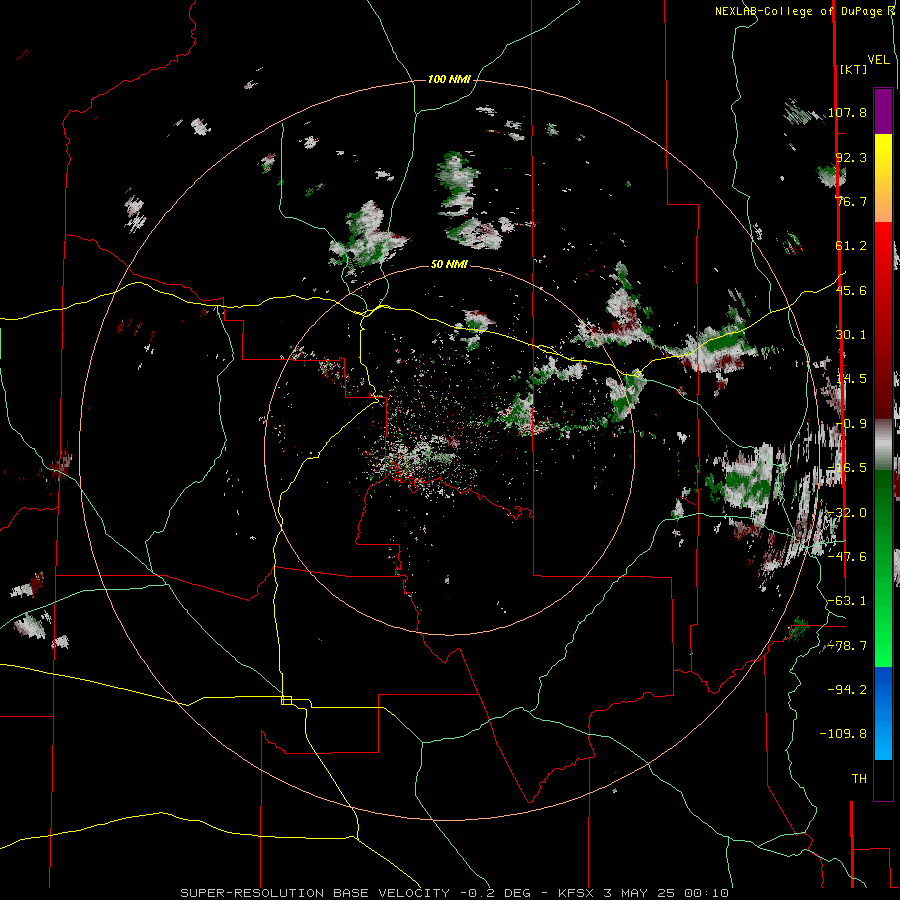Screen dimensions: 900x900
Task: Click the [KT] units label
Action: click(x=854, y=69)
